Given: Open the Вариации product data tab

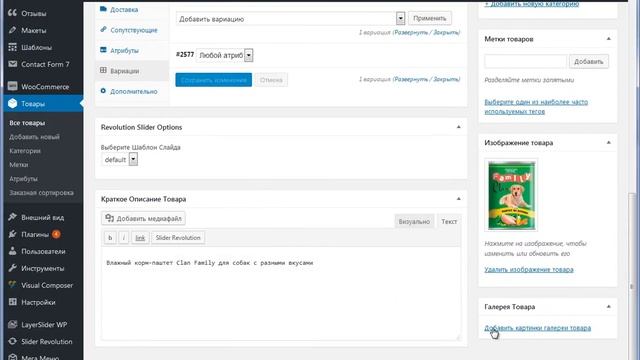Looking at the screenshot, I should click(132, 71).
